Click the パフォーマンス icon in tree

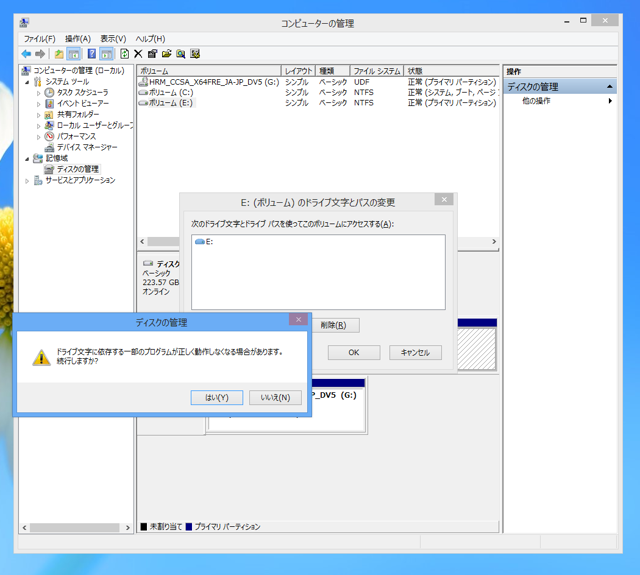tap(49, 136)
